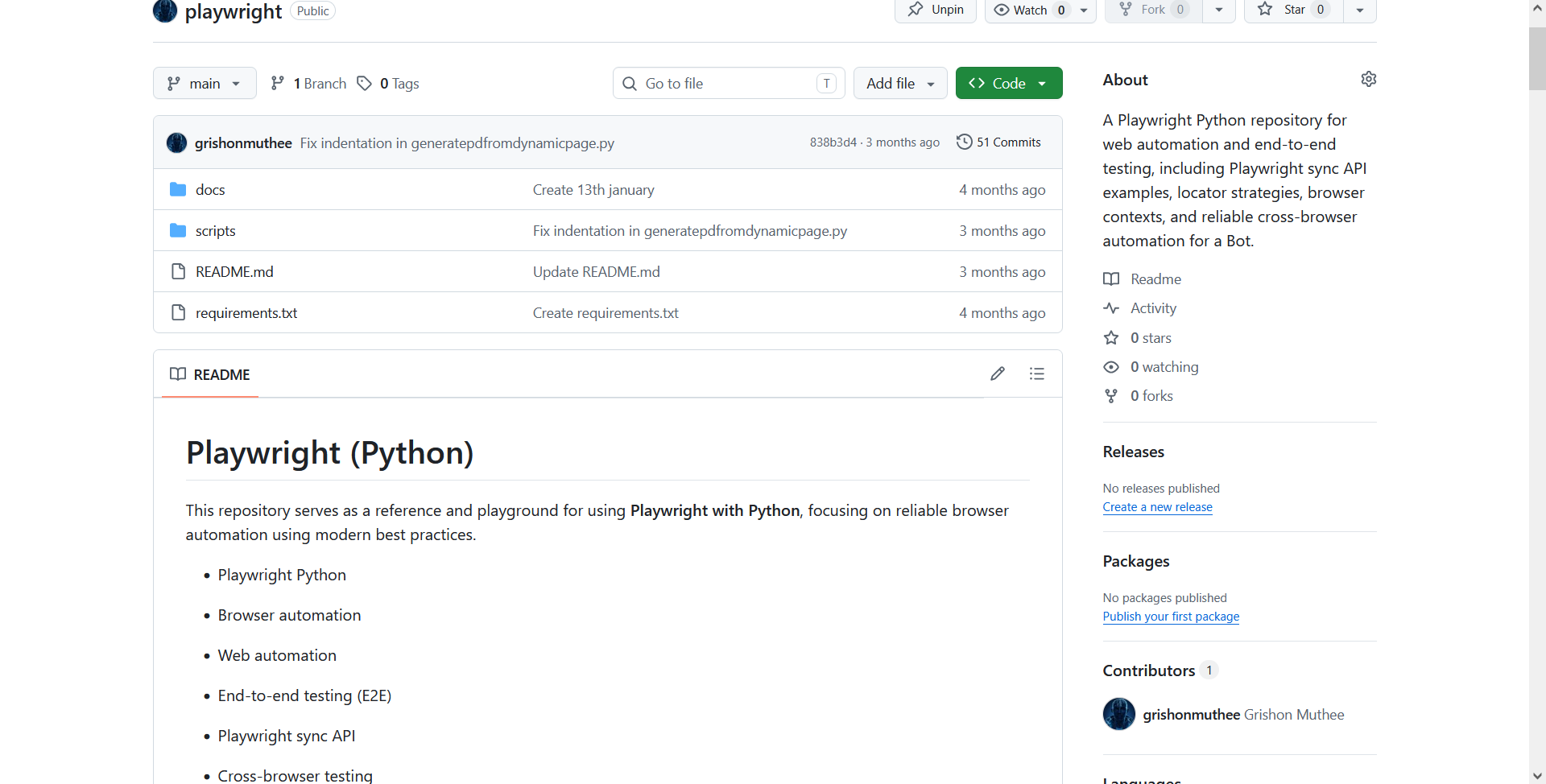
Task: Click the grishonmuthee contributor avatar
Action: tap(1118, 714)
